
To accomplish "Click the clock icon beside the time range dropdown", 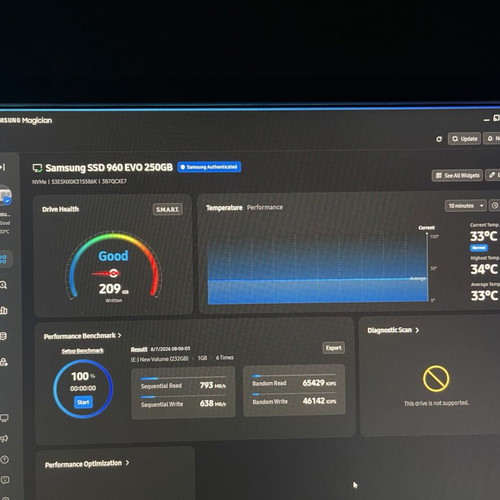I will [x=495, y=206].
